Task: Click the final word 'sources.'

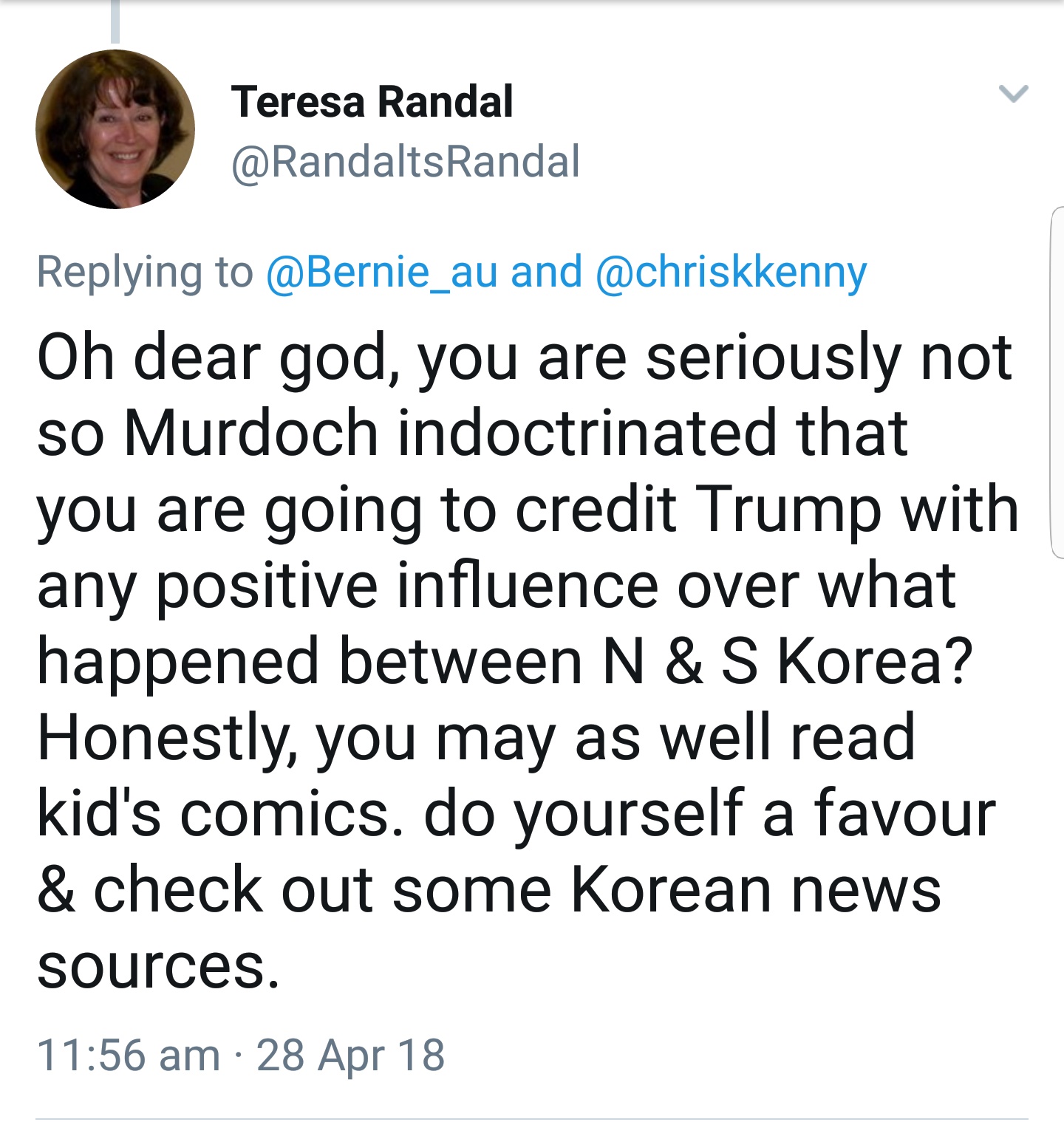Action: coord(158,965)
